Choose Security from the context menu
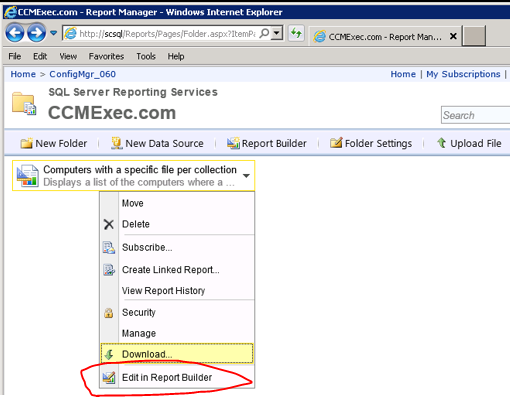The height and width of the screenshot is (397, 510). click(139, 312)
